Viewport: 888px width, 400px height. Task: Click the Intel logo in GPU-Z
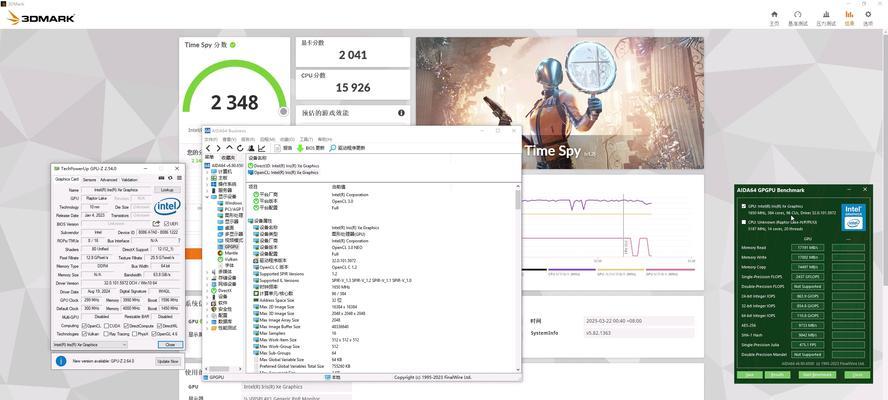(167, 206)
